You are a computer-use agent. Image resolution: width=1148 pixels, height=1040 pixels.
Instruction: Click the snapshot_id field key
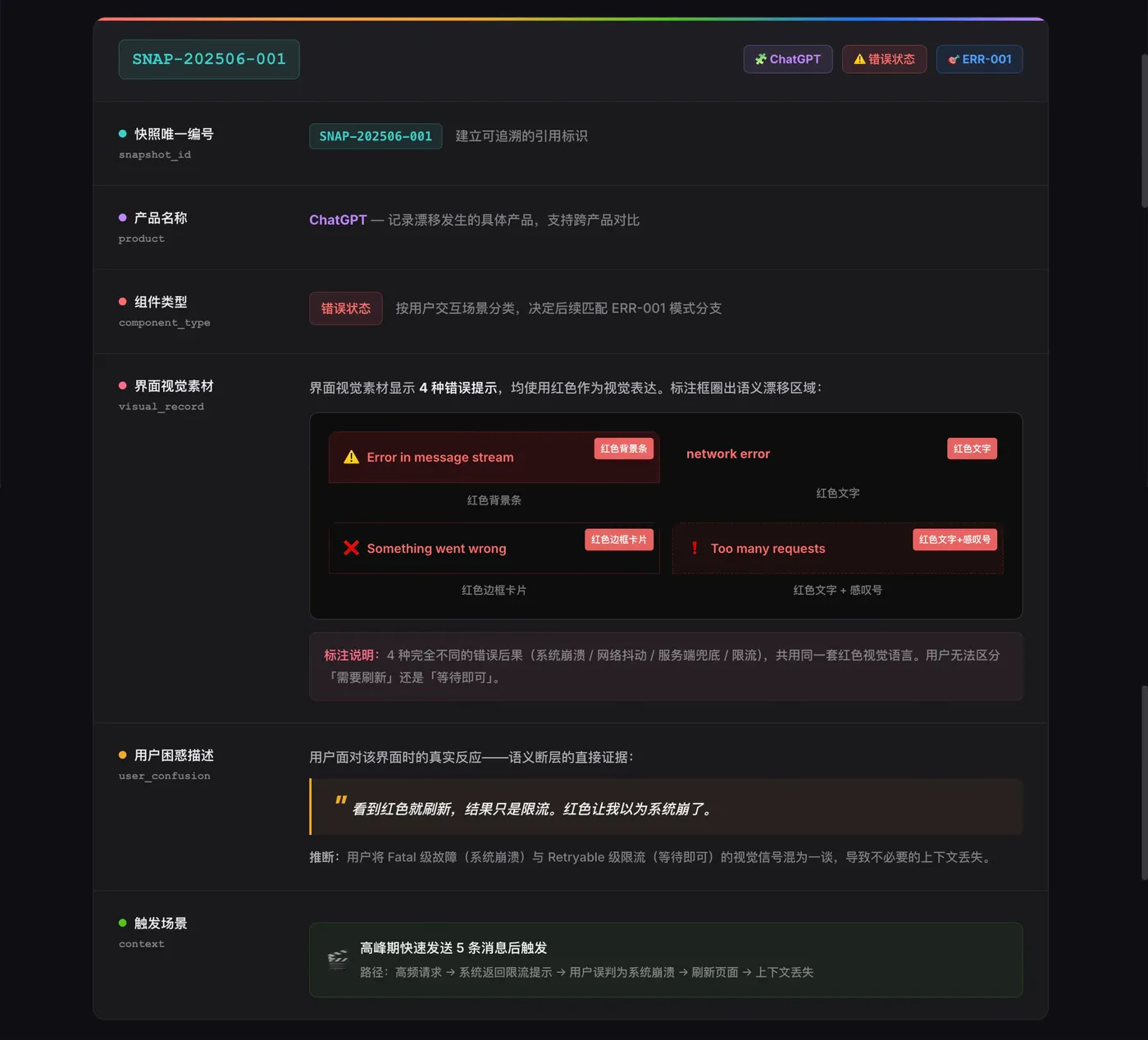(155, 155)
